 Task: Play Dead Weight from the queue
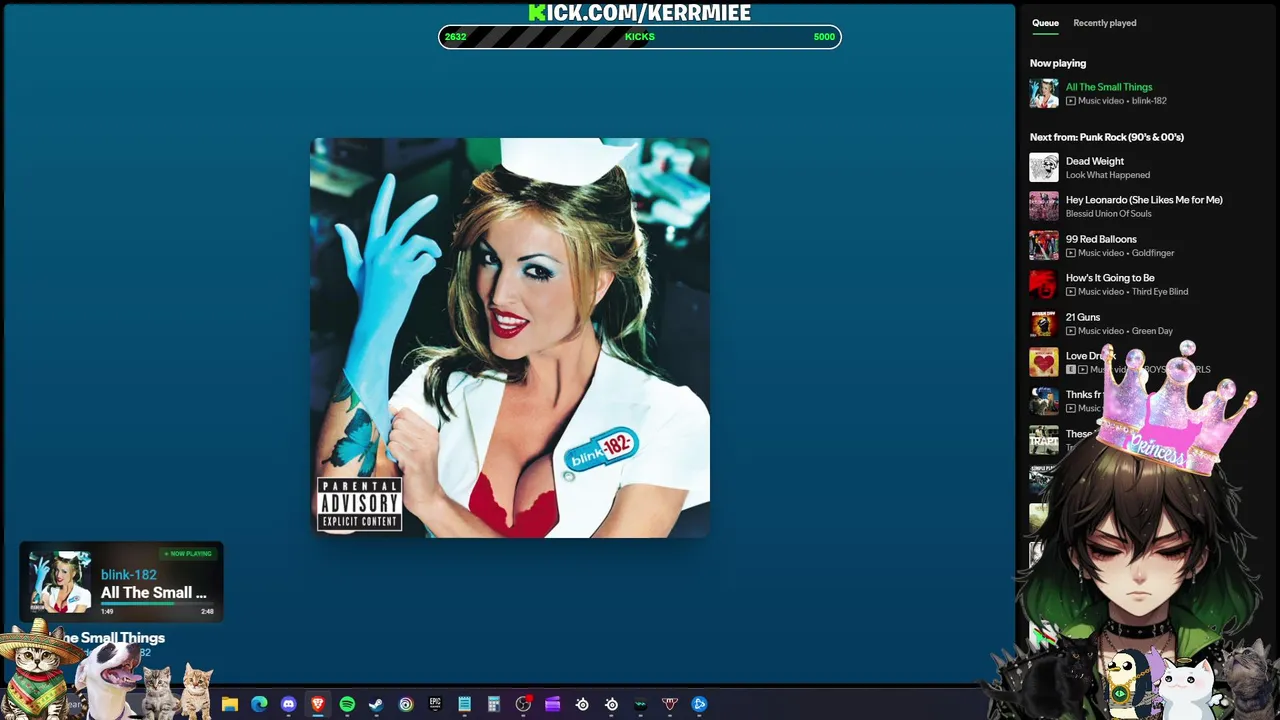pyautogui.click(x=1095, y=161)
